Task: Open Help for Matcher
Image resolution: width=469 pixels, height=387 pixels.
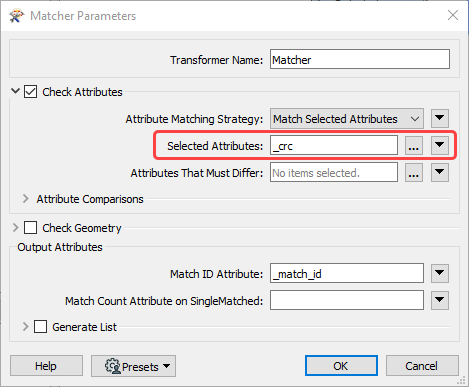Action: coord(46,366)
